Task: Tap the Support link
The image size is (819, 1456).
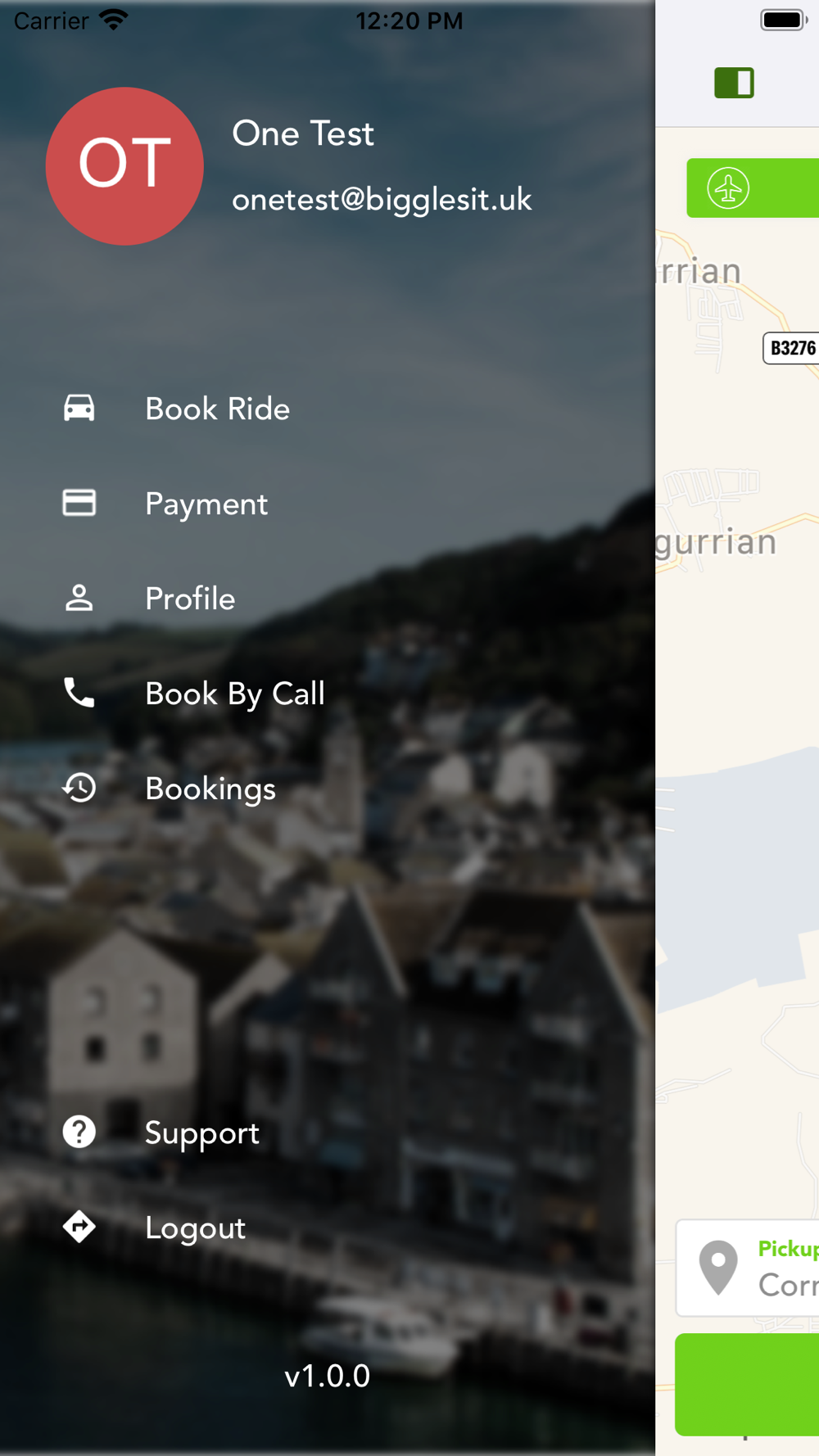Action: pyautogui.click(x=202, y=1133)
